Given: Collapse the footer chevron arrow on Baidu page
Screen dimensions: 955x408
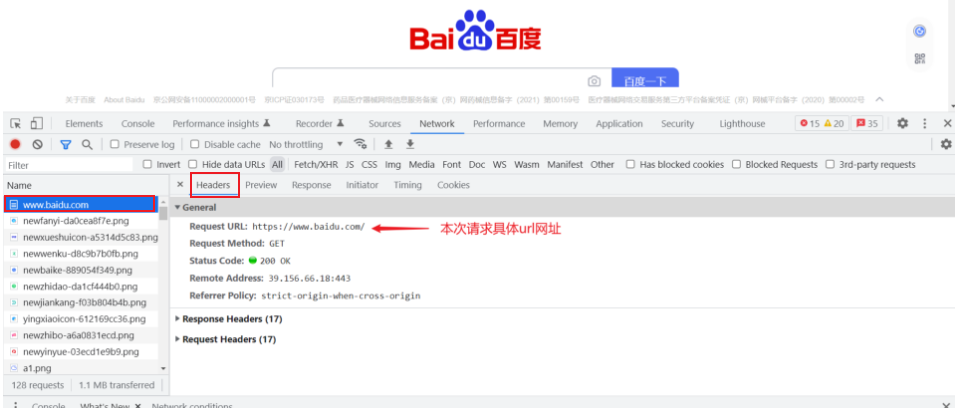Looking at the screenshot, I should pyautogui.click(x=879, y=99).
